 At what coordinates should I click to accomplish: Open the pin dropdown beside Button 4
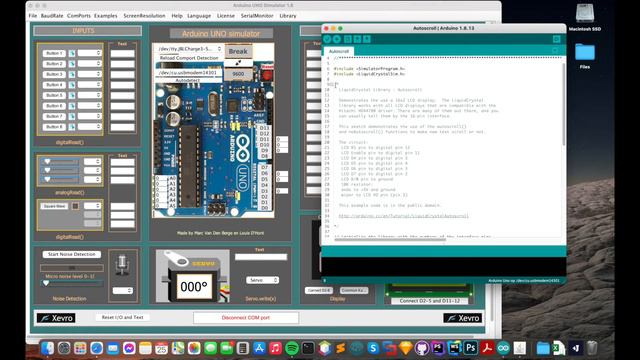coord(89,84)
